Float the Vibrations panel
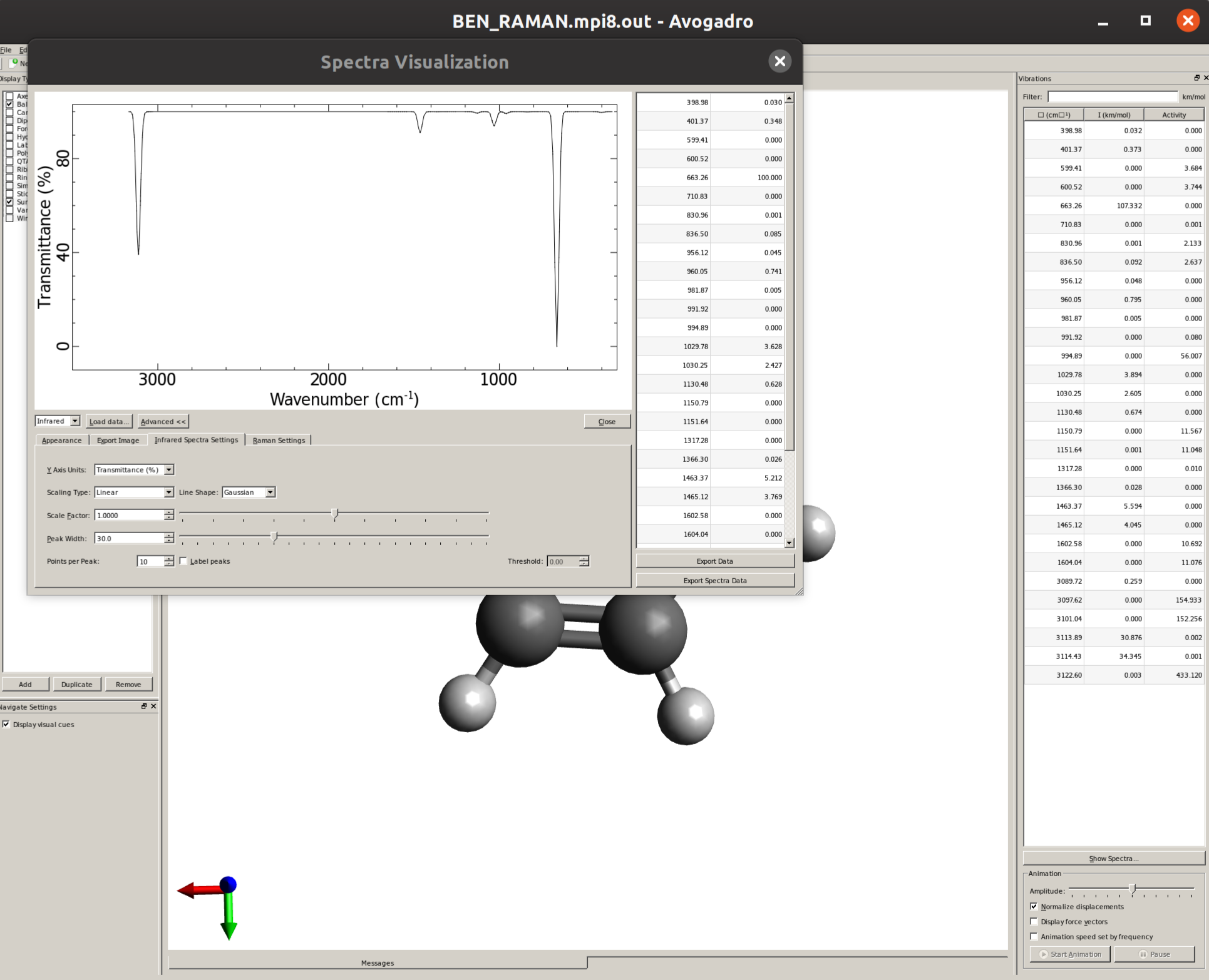 [1196, 78]
